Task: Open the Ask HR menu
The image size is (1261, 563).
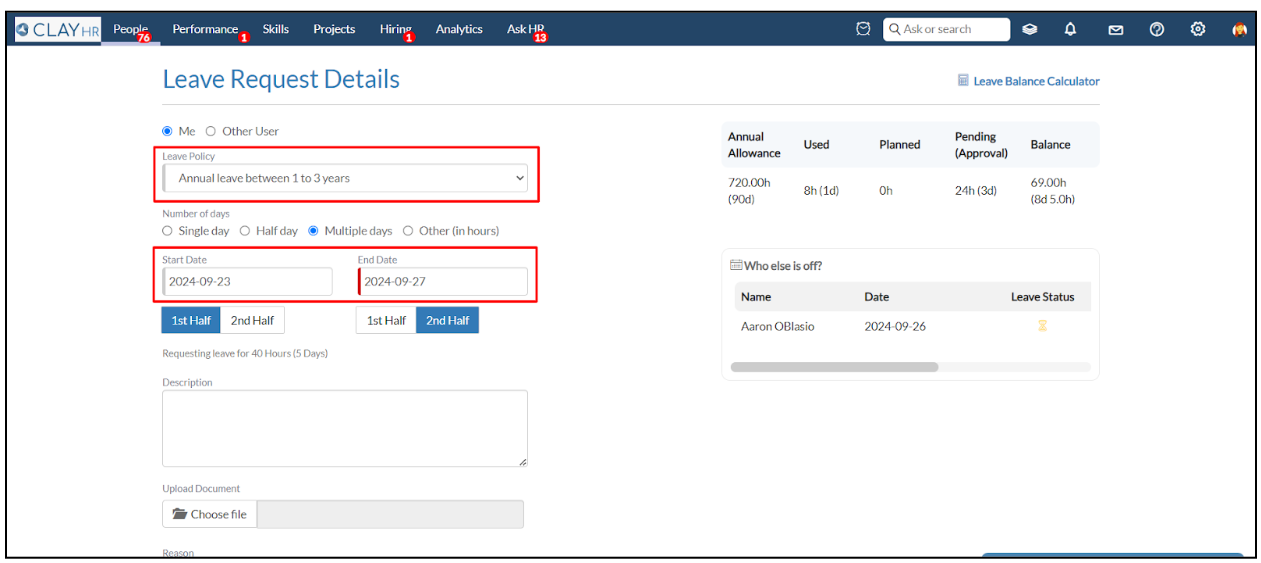Action: coord(525,30)
